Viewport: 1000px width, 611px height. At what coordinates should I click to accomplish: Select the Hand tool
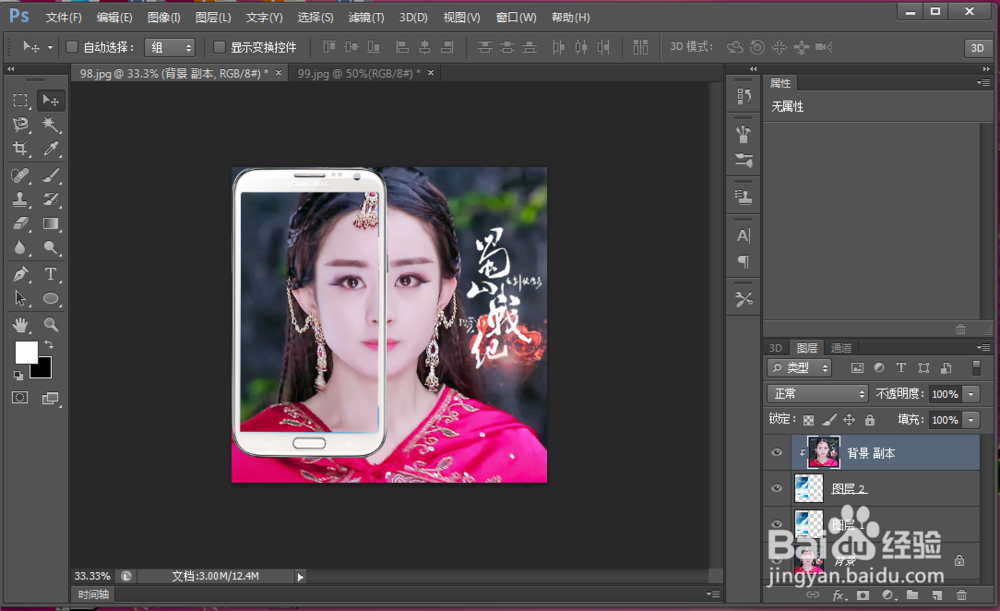click(x=20, y=325)
